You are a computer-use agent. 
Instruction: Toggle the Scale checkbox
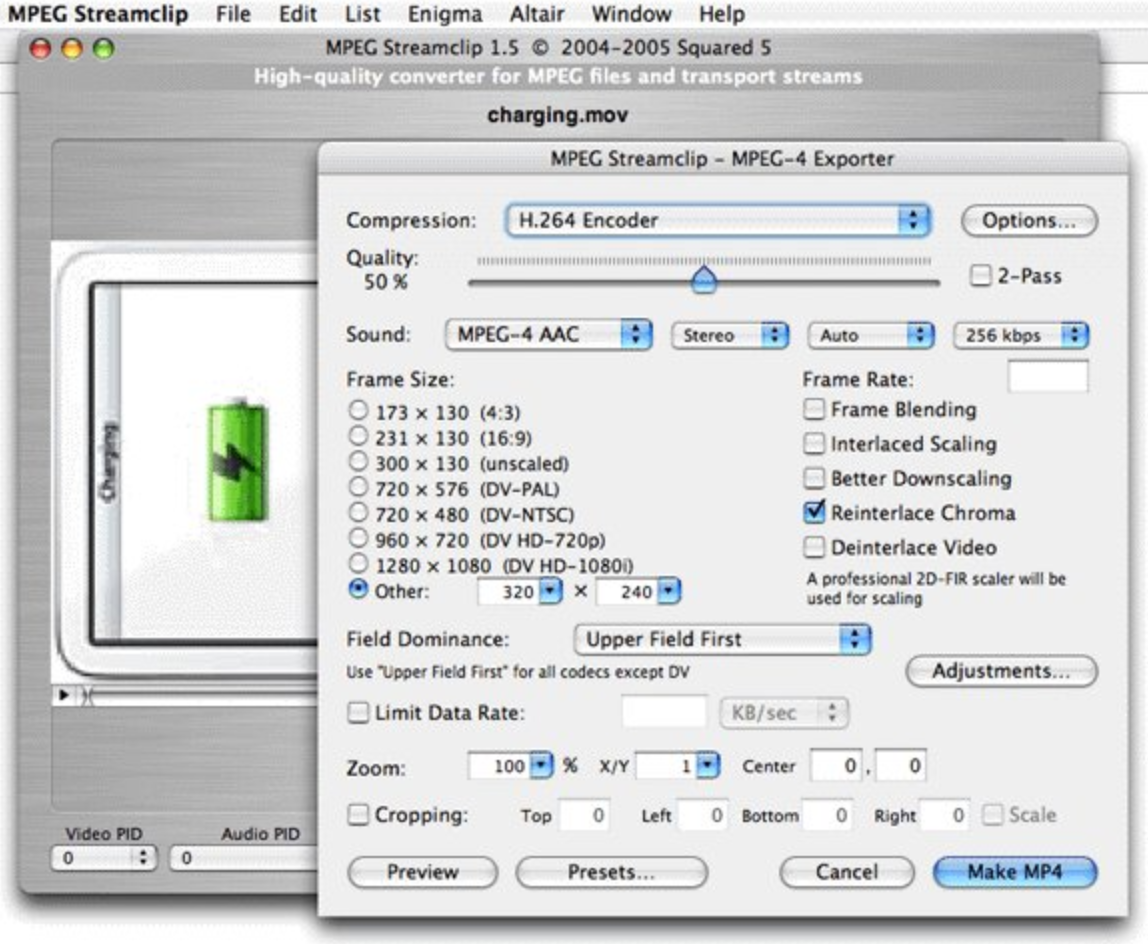992,814
